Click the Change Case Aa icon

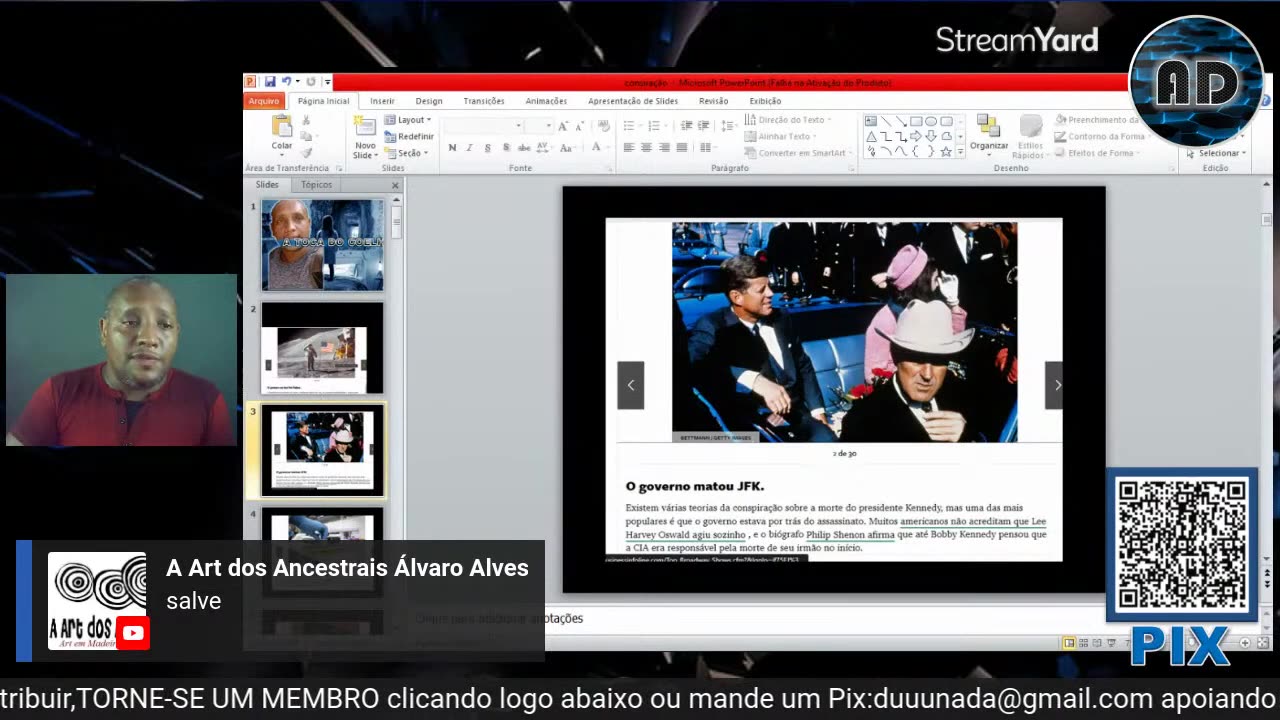567,148
